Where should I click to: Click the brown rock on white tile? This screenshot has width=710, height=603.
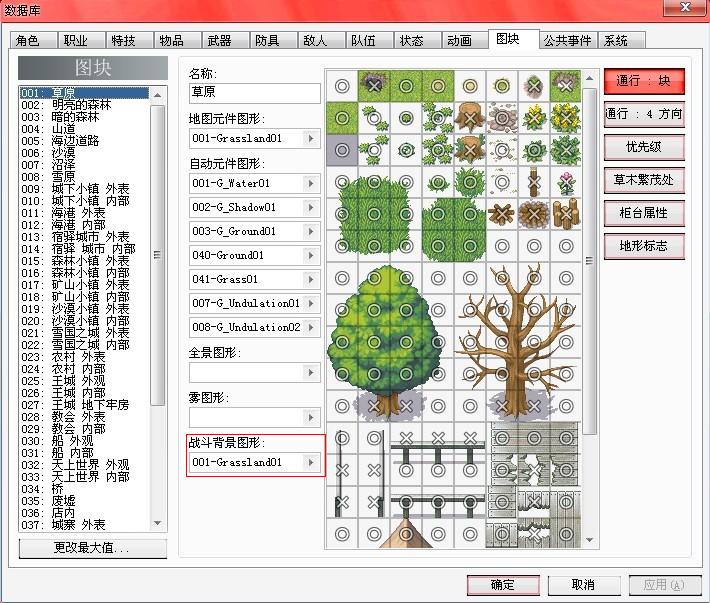point(534,86)
